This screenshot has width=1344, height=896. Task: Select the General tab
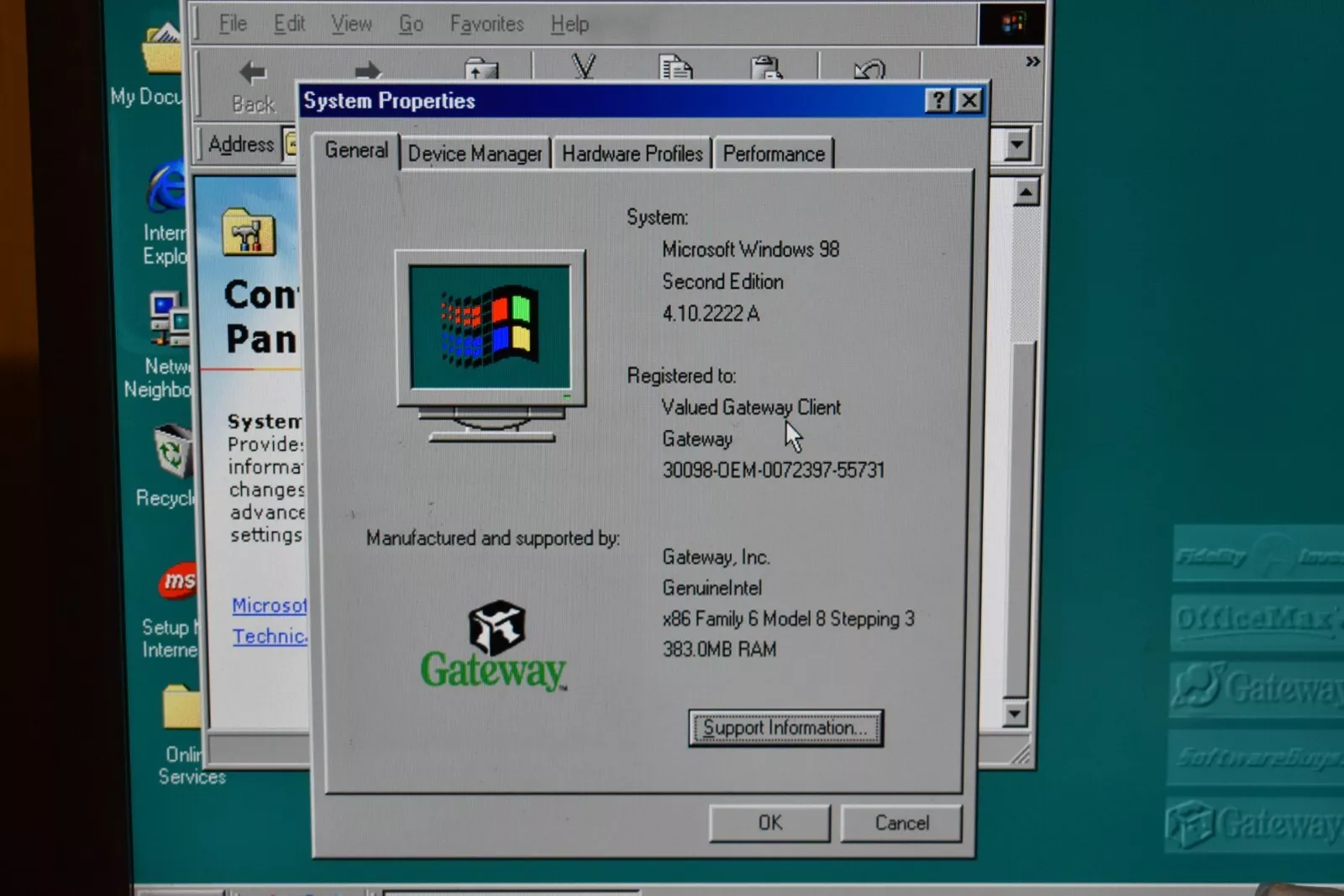click(356, 150)
